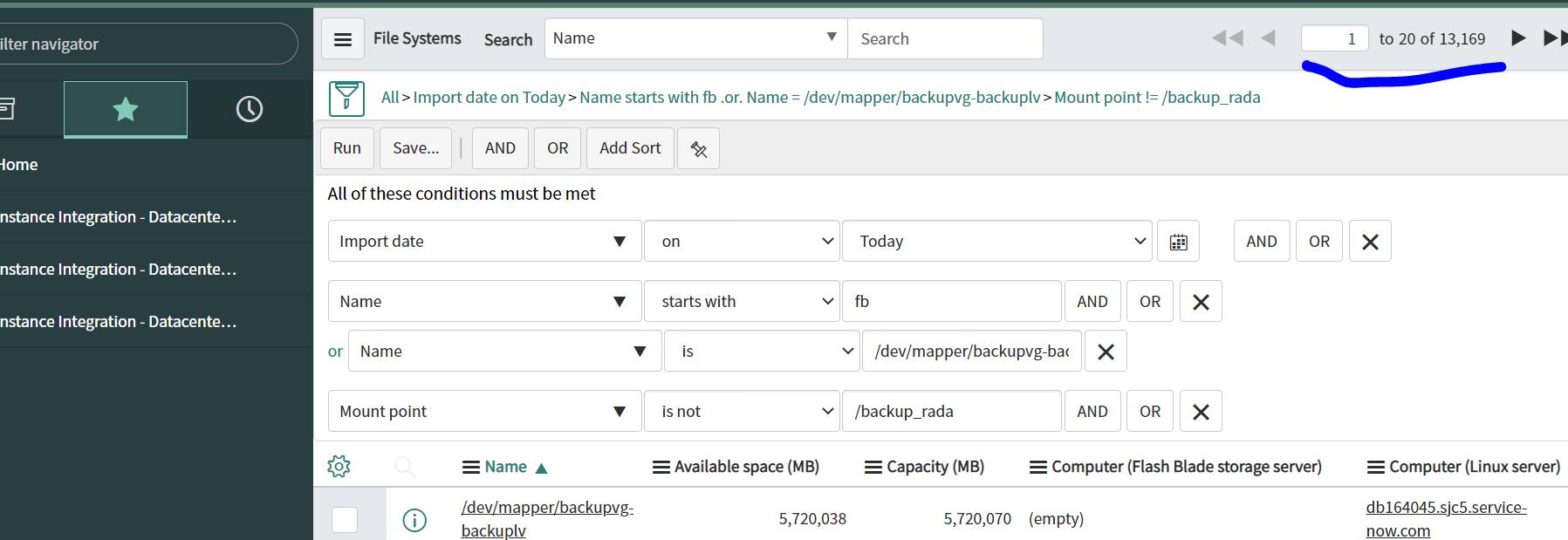The height and width of the screenshot is (540, 1568).
Task: Open the 'starts with' operator dropdown
Action: tap(742, 302)
